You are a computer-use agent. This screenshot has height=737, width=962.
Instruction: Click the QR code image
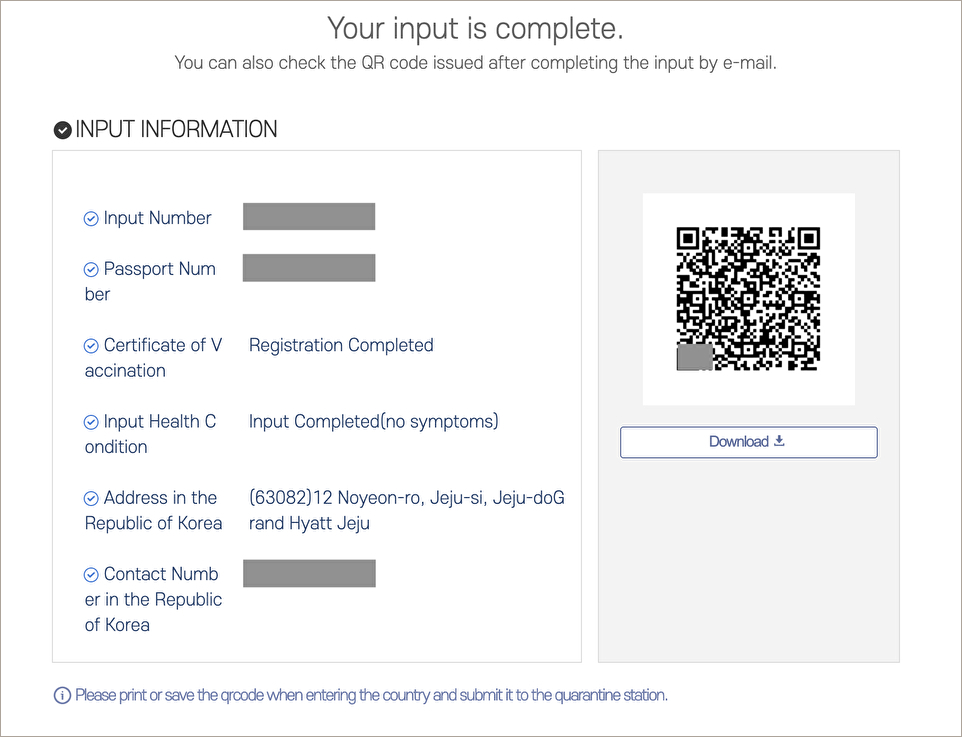click(748, 299)
